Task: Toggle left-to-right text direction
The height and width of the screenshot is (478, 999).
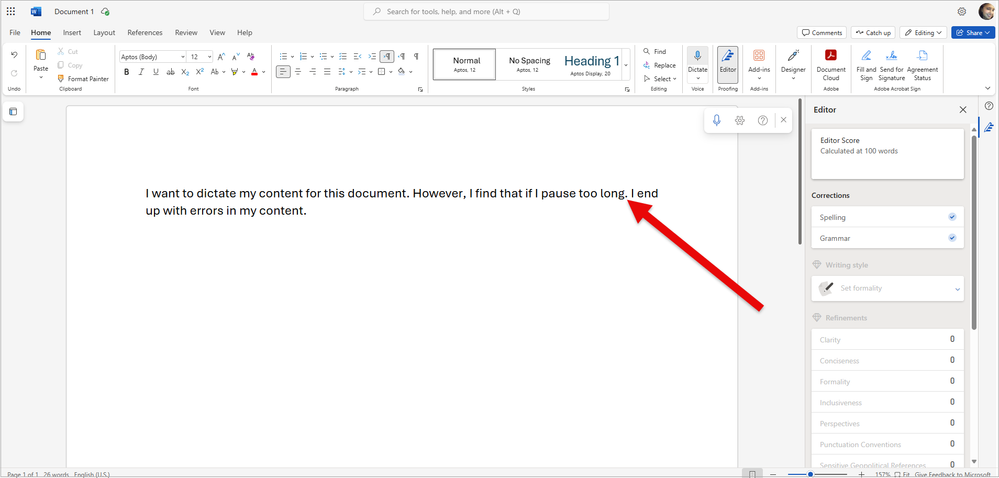Action: 387,56
